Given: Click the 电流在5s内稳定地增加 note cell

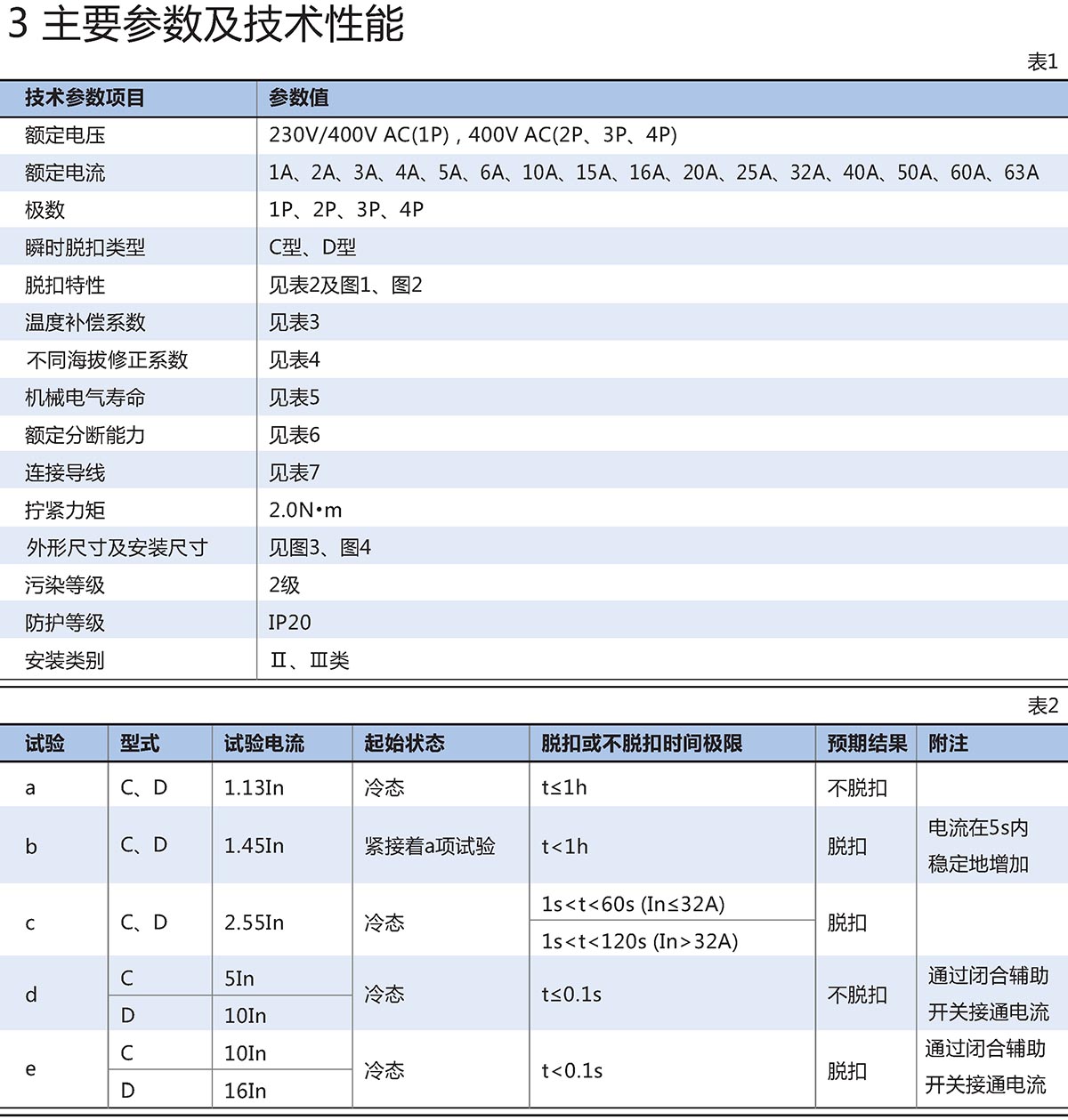Looking at the screenshot, I should (x=978, y=846).
